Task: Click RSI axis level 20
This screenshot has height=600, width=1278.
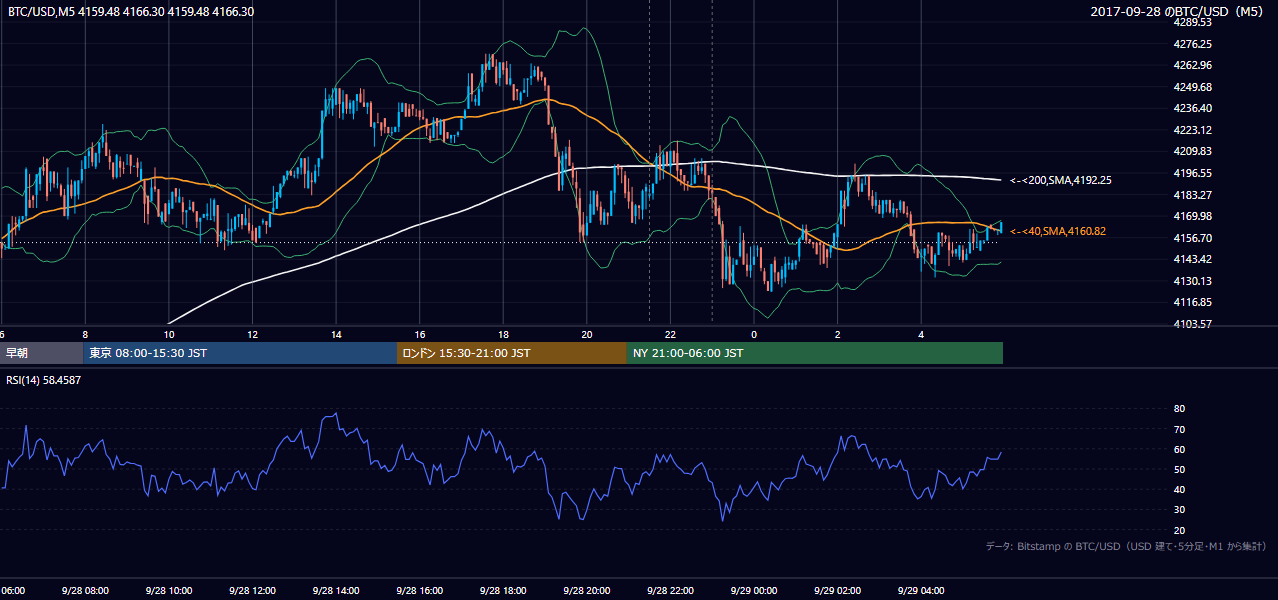Action: (1180, 531)
